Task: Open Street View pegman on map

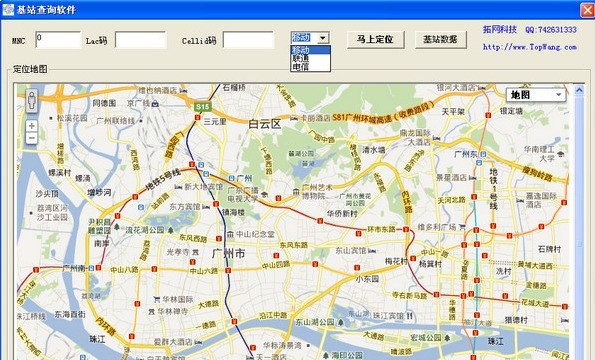Action: [32, 101]
